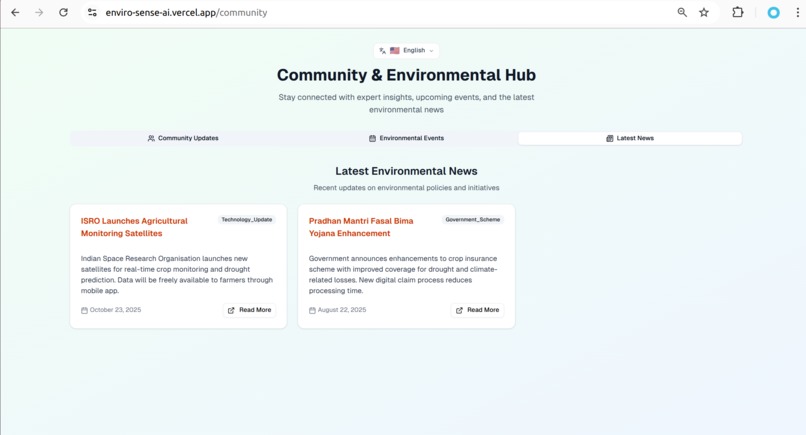Click external-link icon in Fasal Bima card
The height and width of the screenshot is (435, 806).
460,310
